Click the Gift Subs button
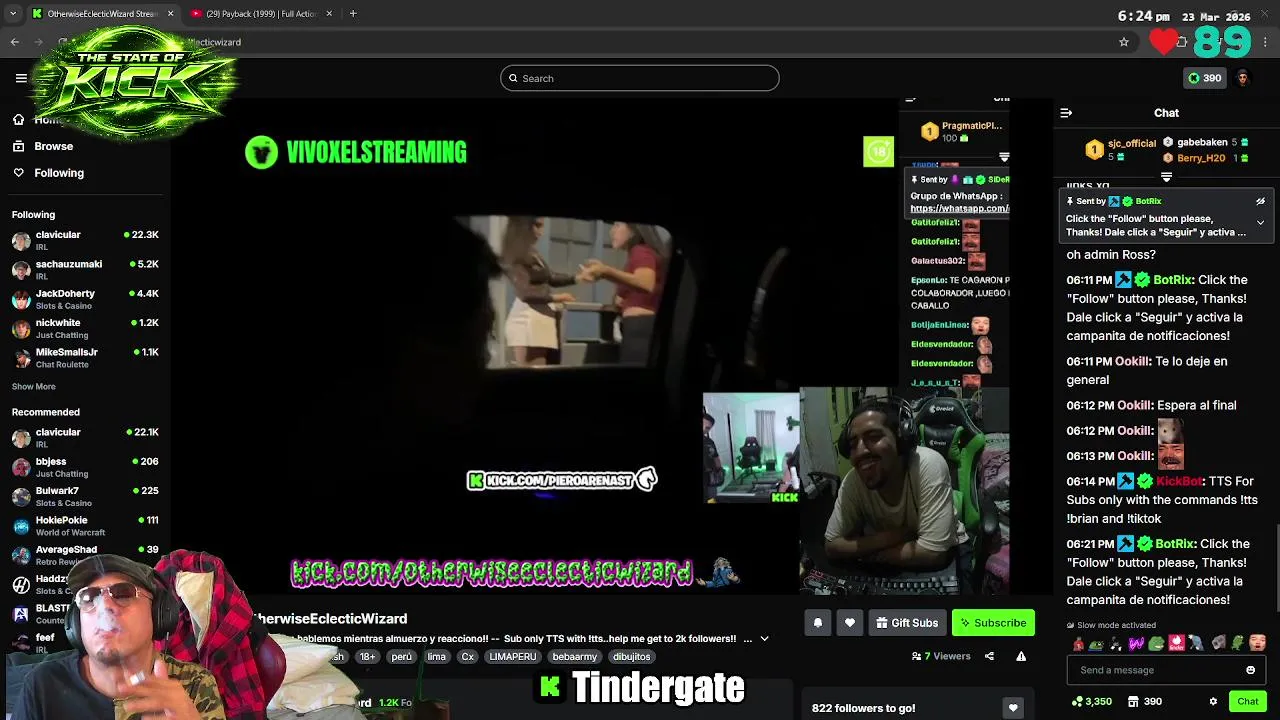 pos(907,623)
